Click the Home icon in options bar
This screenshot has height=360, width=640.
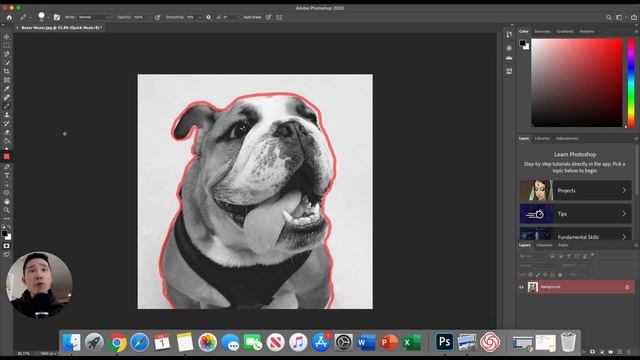[9, 17]
